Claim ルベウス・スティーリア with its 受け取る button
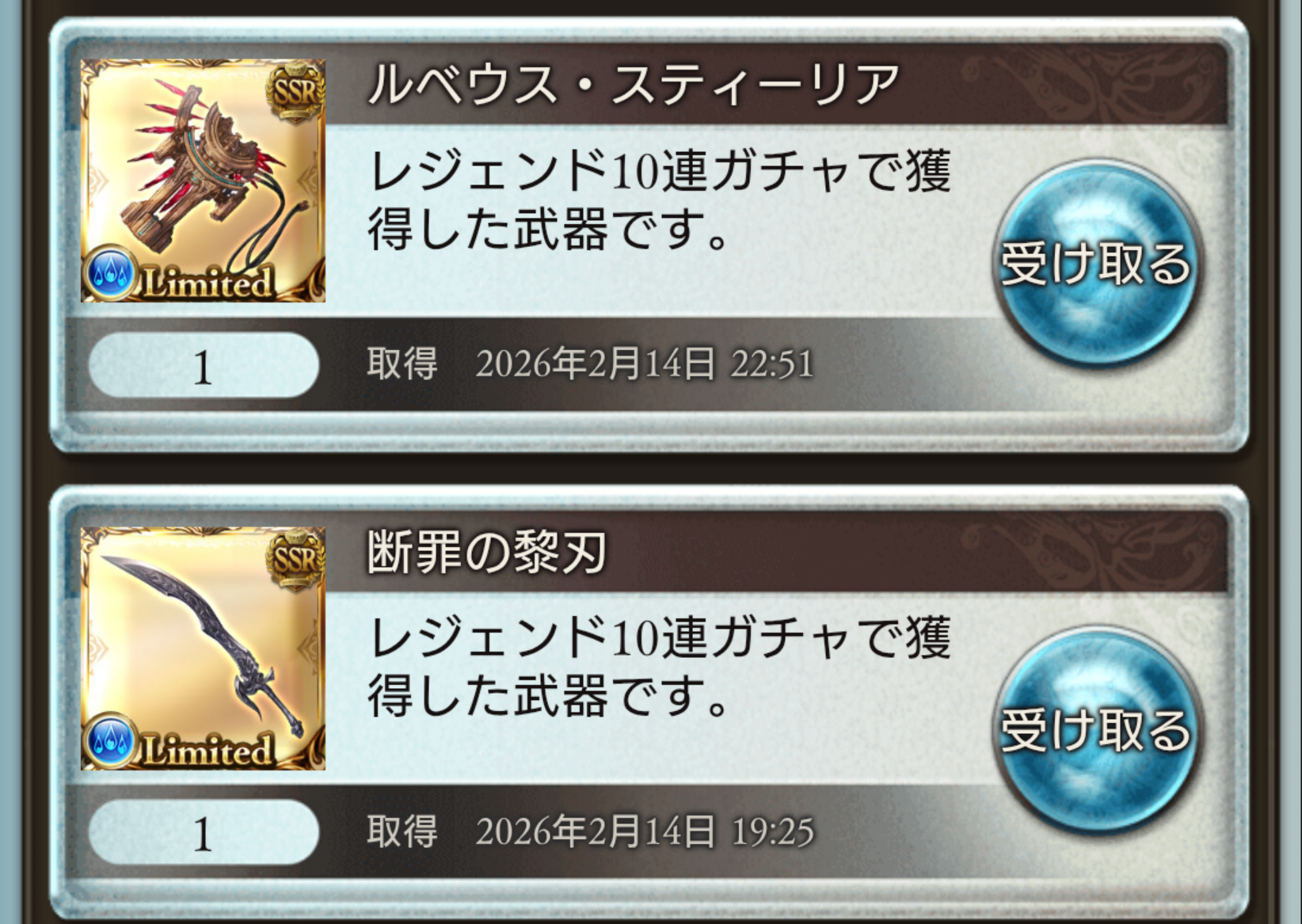Screen dimensions: 1302x924 [x=1096, y=264]
